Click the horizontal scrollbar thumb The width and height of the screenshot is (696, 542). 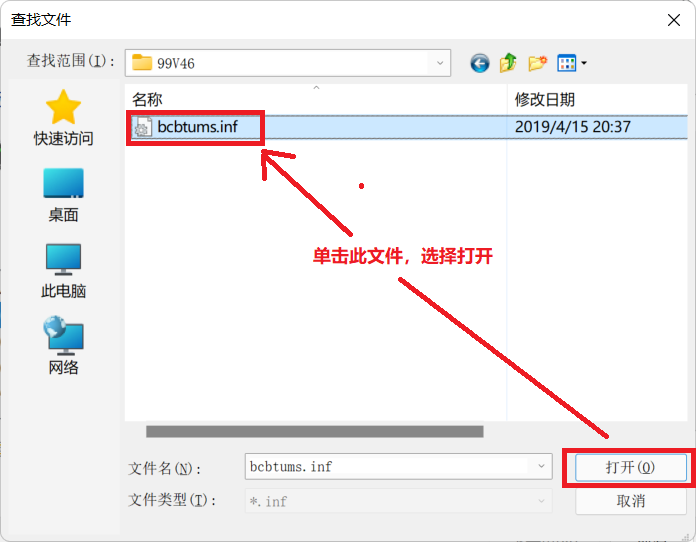(315, 431)
